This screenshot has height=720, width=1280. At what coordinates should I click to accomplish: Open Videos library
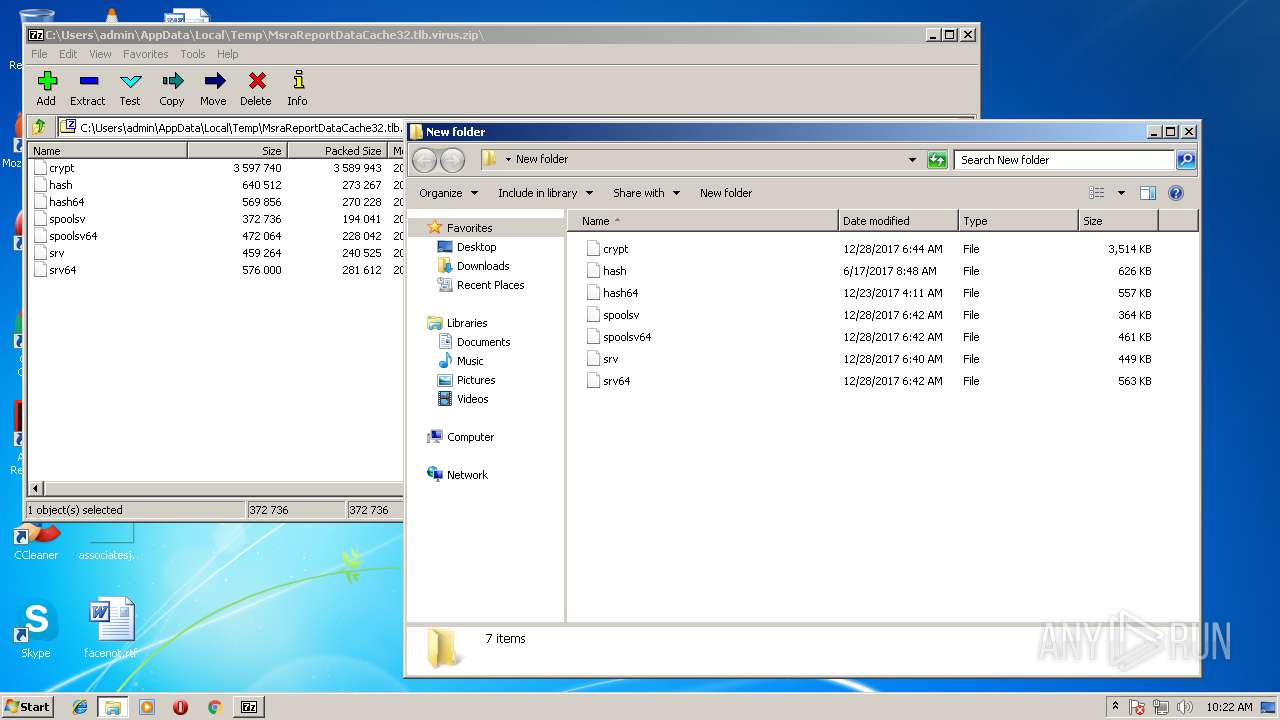(x=472, y=399)
